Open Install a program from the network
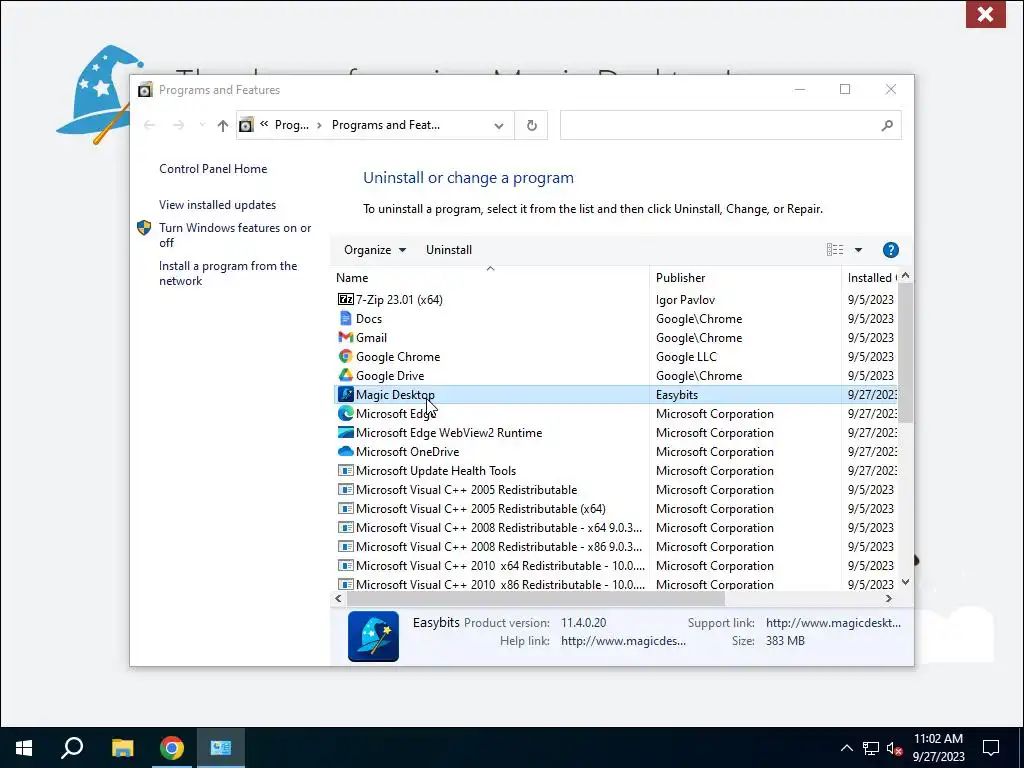The width and height of the screenshot is (1024, 768). [x=228, y=274]
